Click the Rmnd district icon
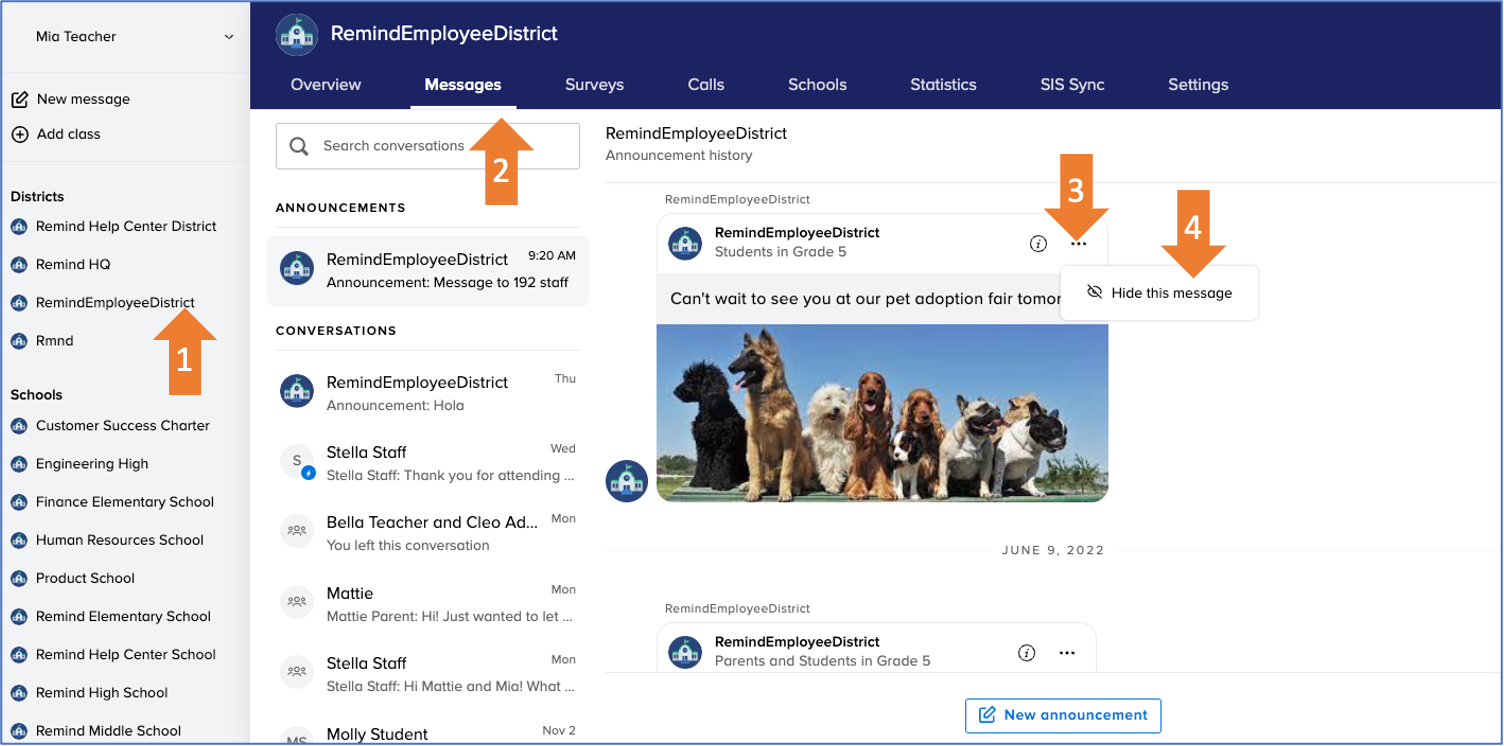Image resolution: width=1504 pixels, height=746 pixels. (x=18, y=341)
